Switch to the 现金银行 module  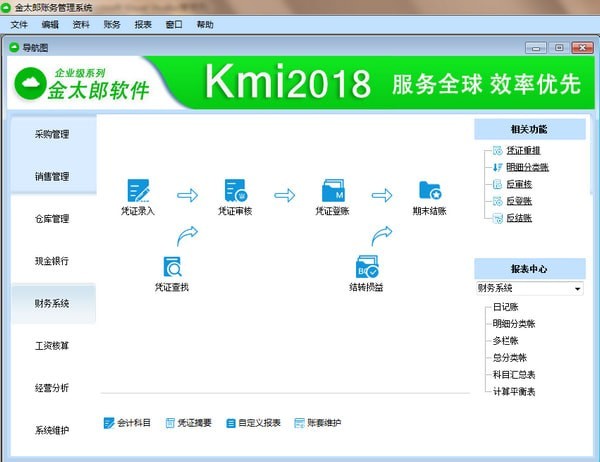(53, 261)
